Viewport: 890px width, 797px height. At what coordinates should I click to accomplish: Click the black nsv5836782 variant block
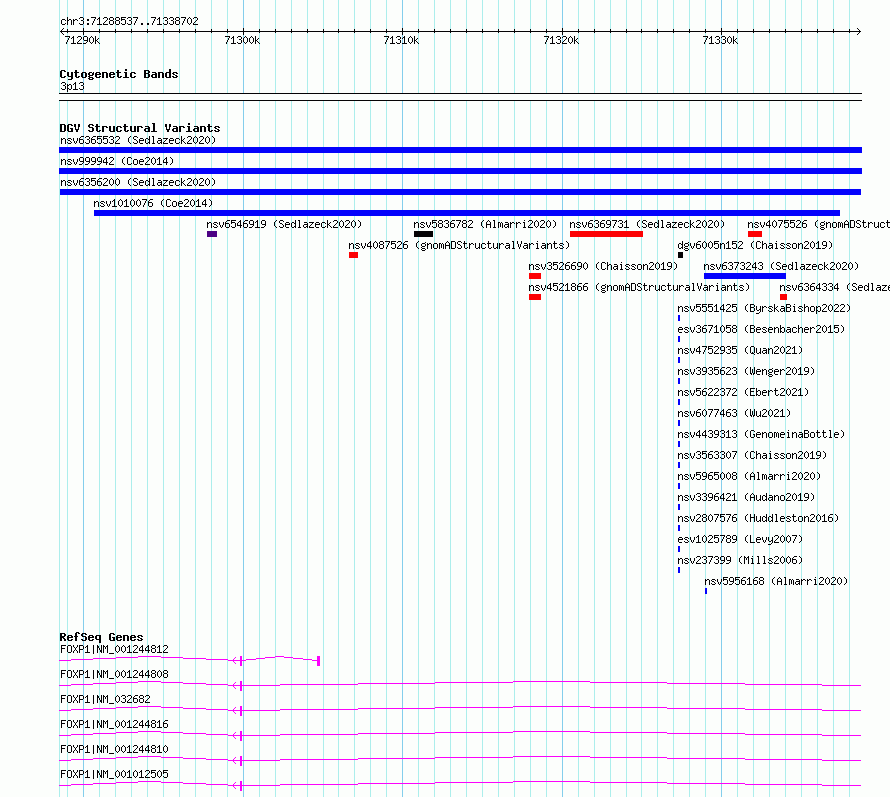coord(423,234)
